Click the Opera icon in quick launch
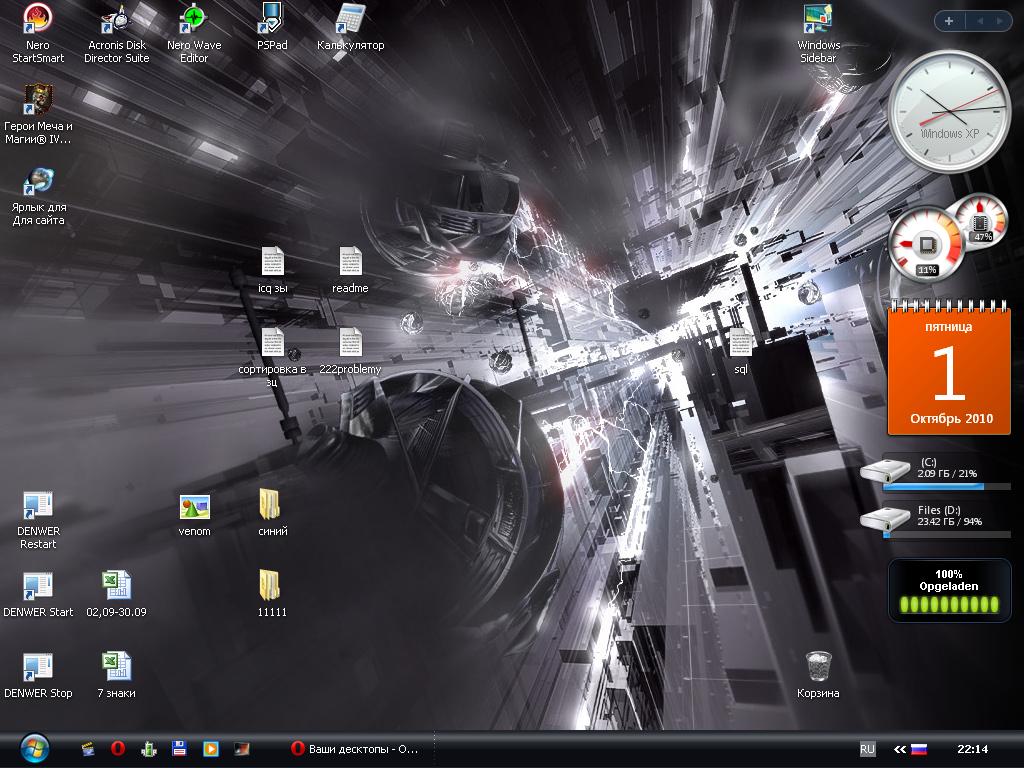Image resolution: width=1024 pixels, height=768 pixels. tap(118, 748)
